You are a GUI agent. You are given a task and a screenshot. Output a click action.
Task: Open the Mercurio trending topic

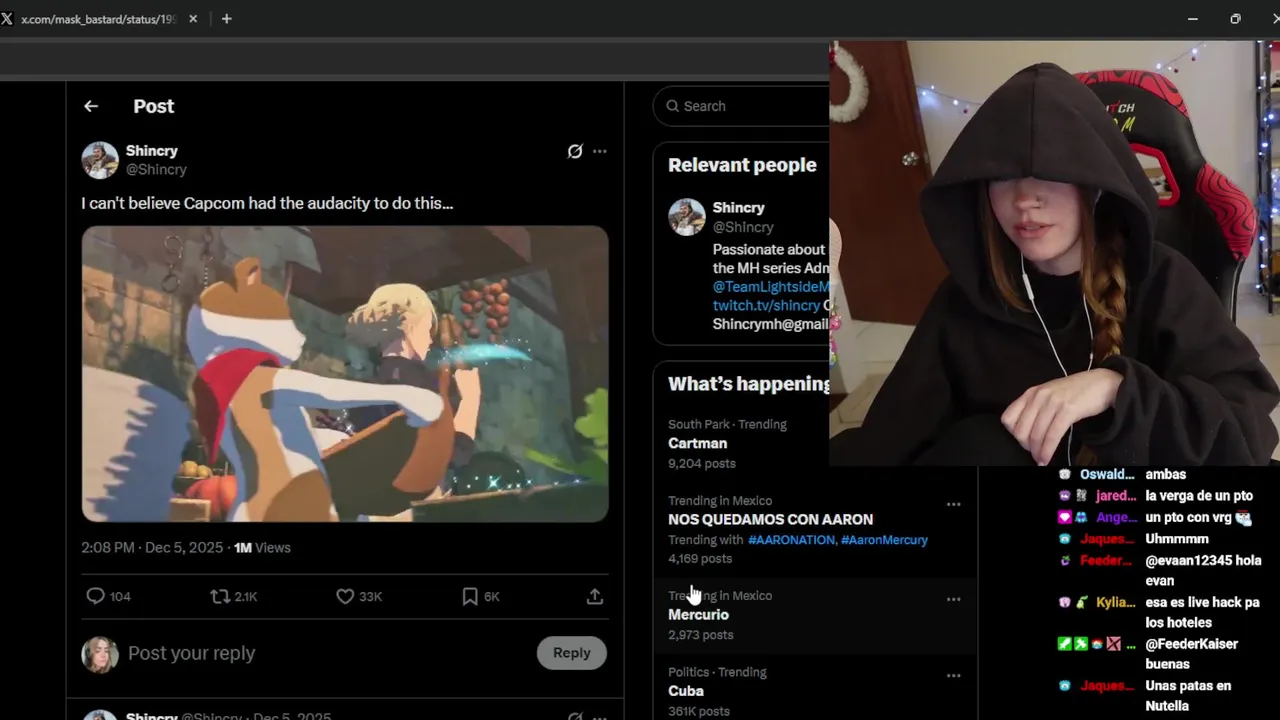698,615
